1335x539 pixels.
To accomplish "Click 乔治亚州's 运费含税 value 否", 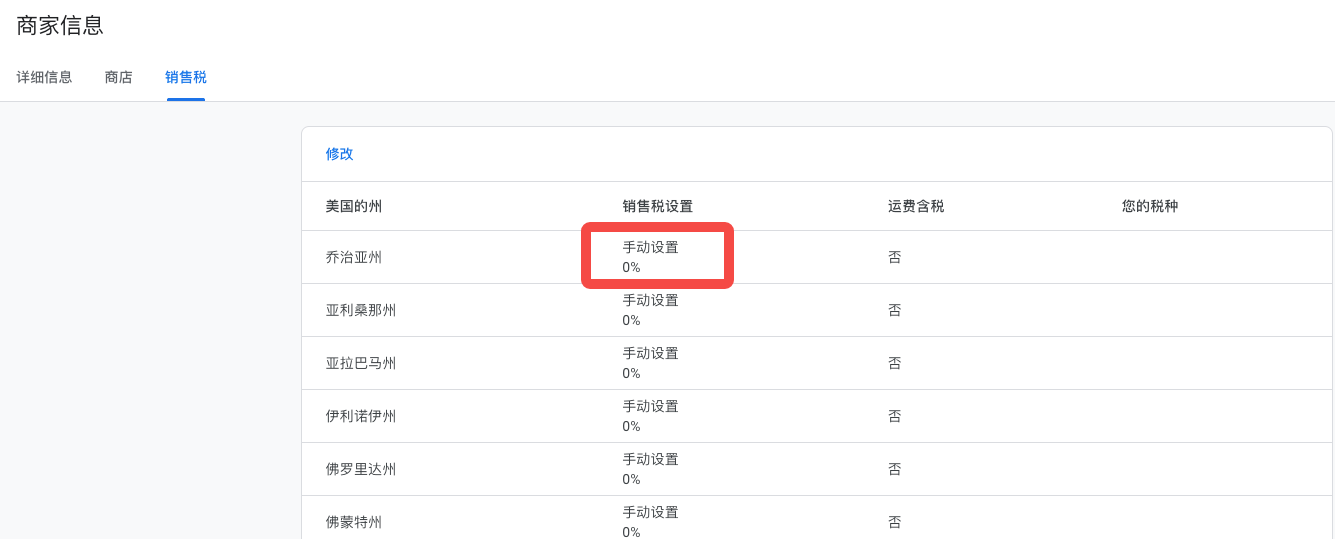I will tap(894, 257).
